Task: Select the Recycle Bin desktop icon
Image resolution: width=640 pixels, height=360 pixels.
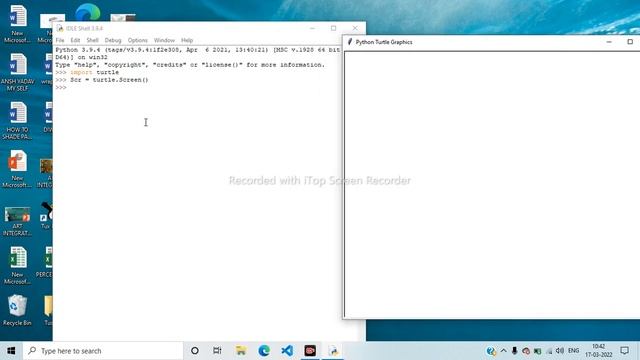Action: [x=17, y=310]
